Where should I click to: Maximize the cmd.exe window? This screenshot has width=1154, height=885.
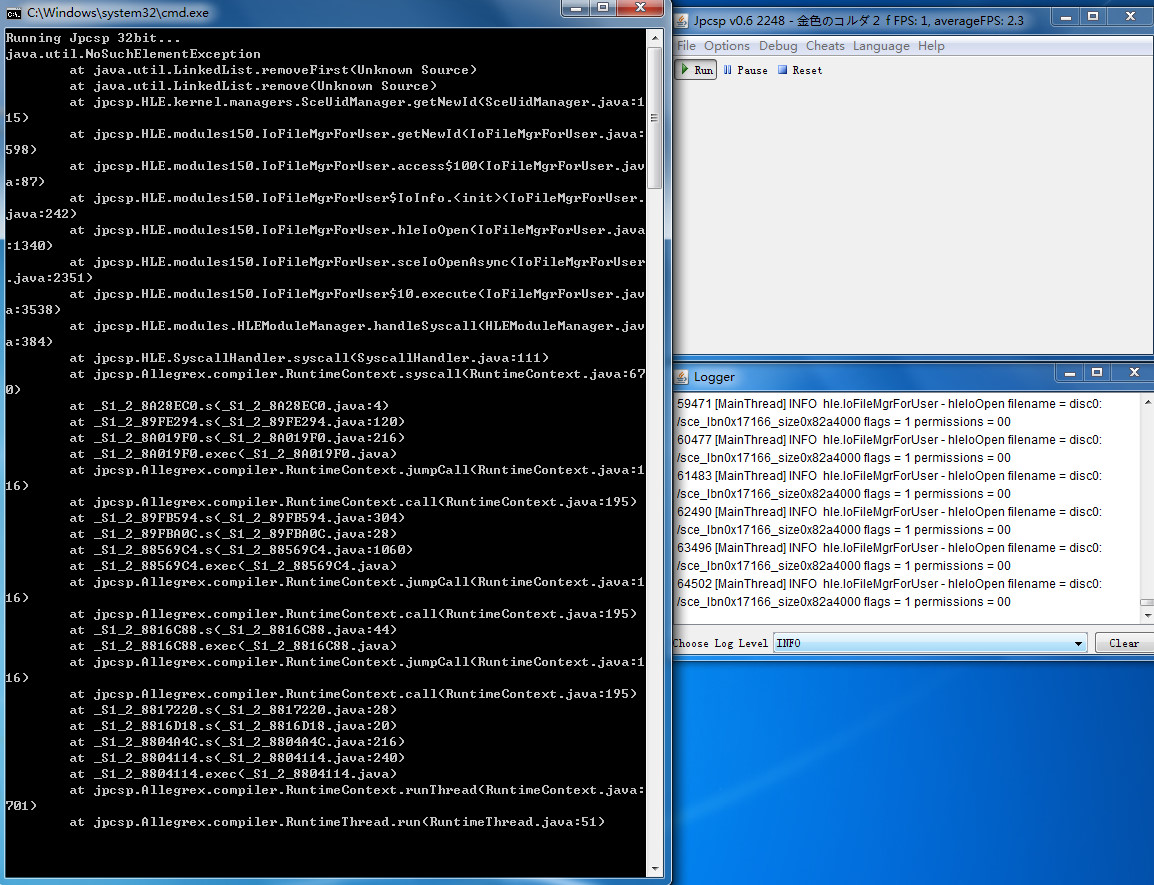pos(603,7)
